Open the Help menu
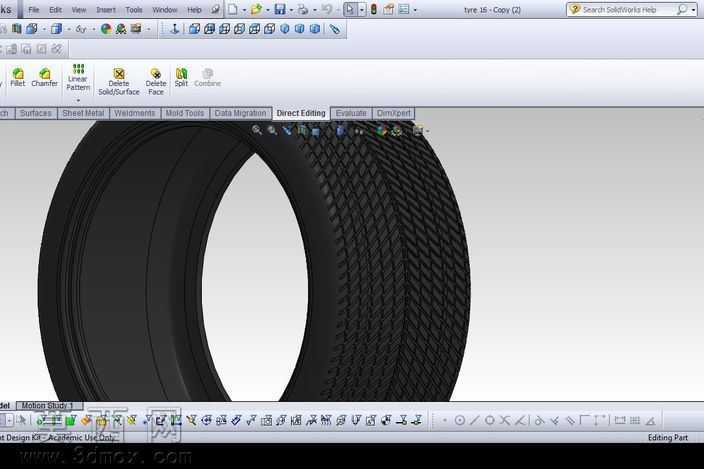Viewport: 704px width, 469px height. (x=194, y=9)
